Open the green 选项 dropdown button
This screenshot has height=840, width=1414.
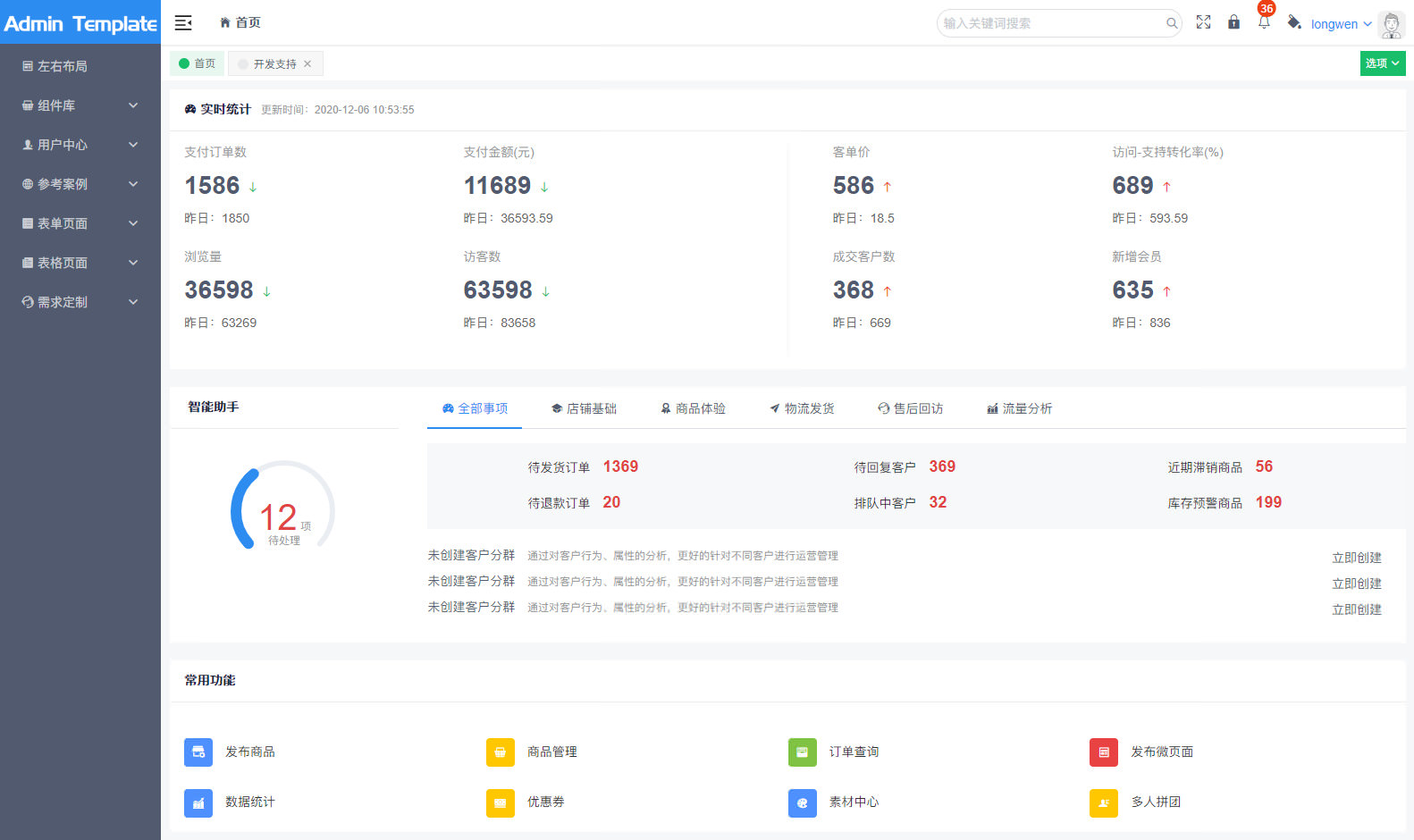(x=1383, y=63)
